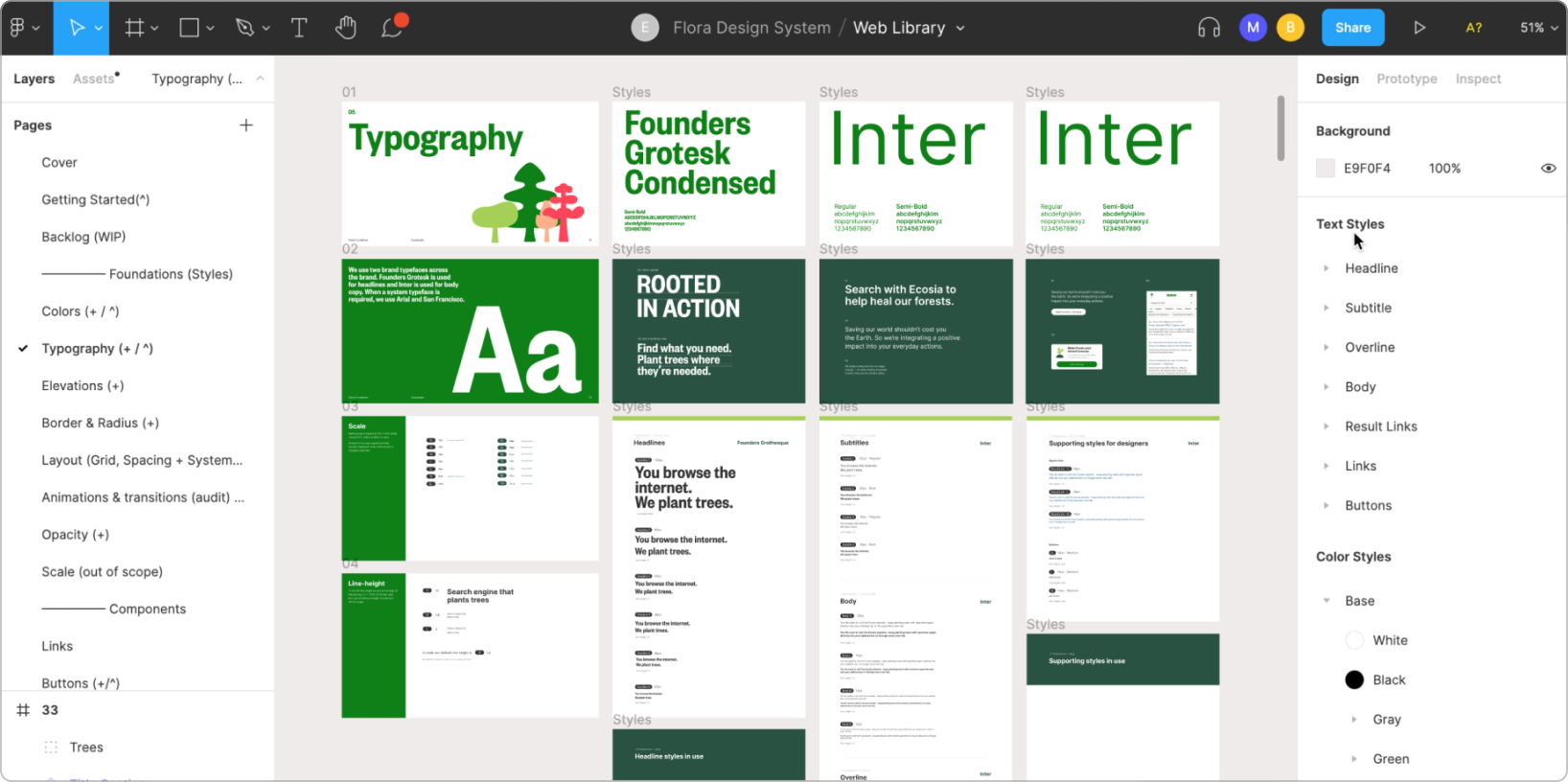This screenshot has height=782, width=1568.
Task: Collapse the Base color style group
Action: click(1326, 601)
